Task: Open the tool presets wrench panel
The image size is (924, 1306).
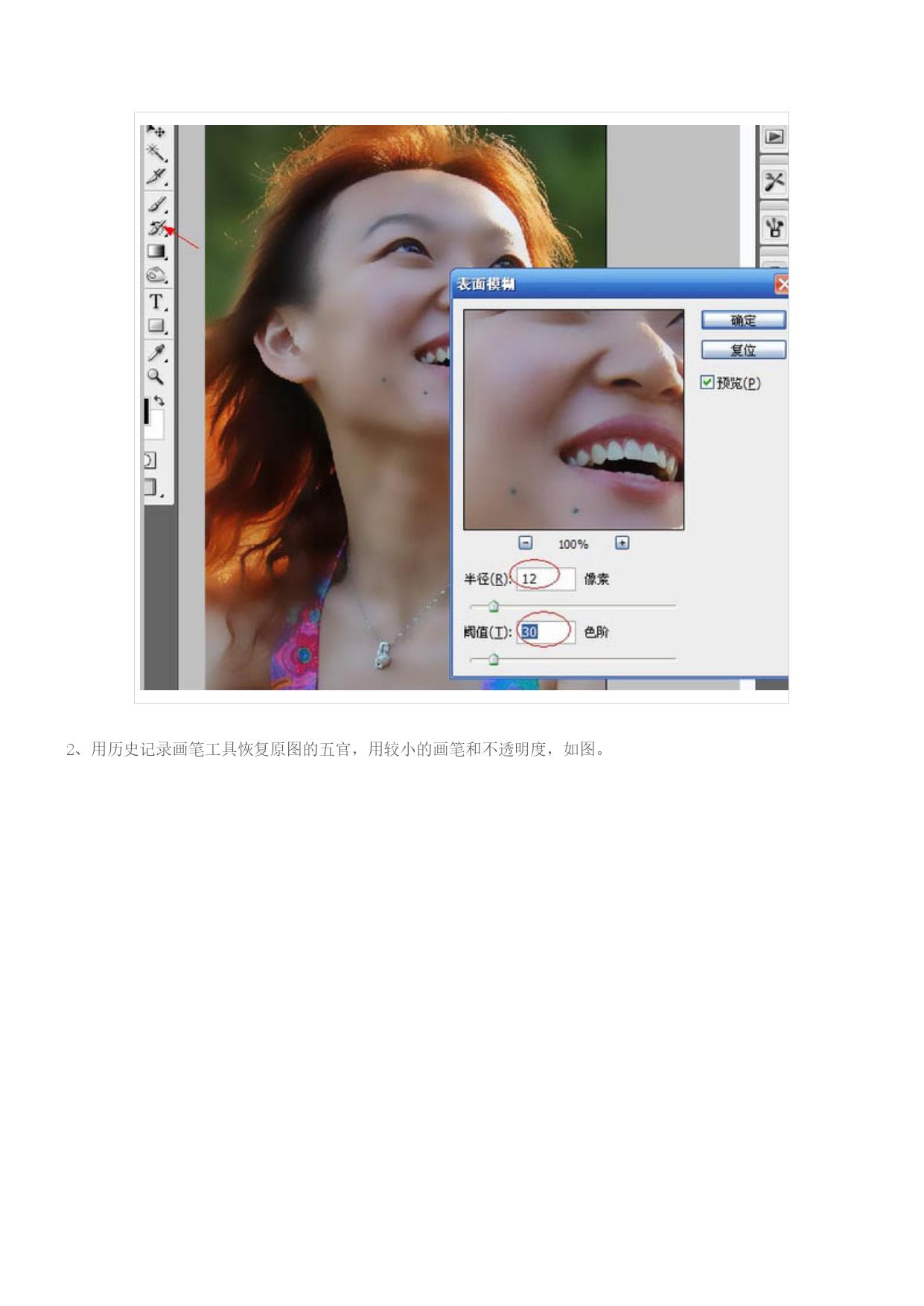Action: coord(774,182)
